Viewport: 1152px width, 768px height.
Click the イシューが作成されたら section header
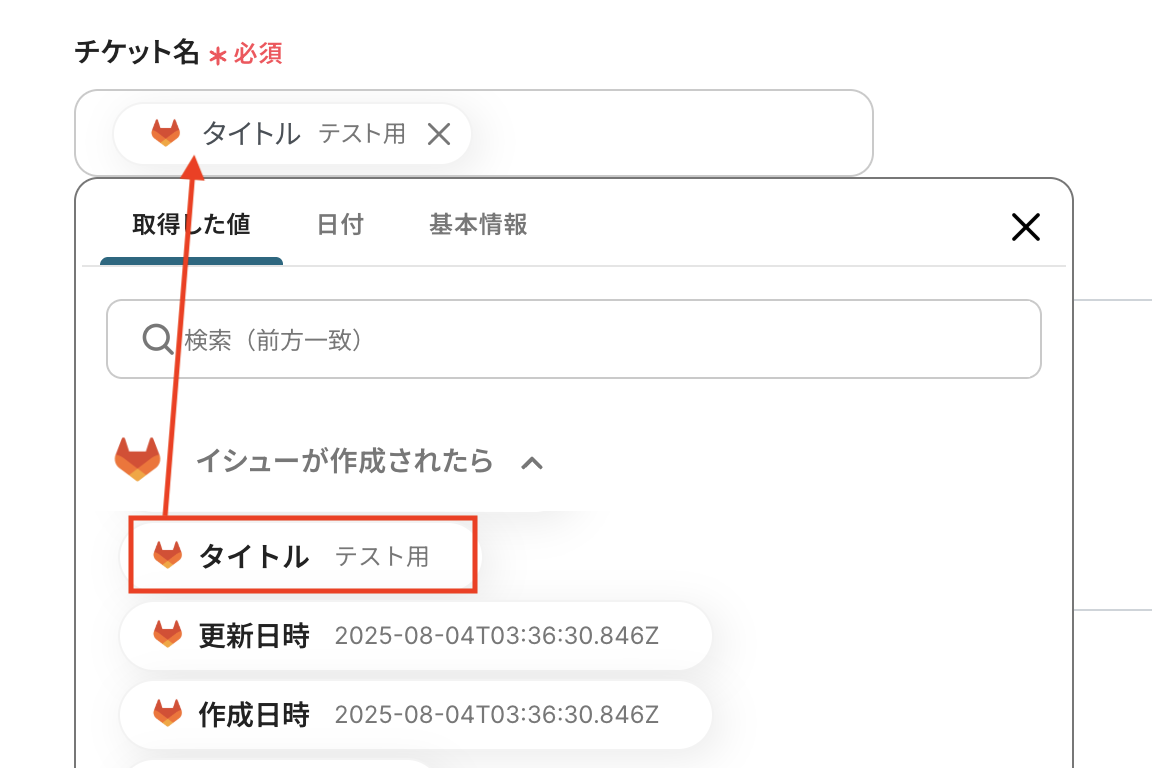click(344, 461)
